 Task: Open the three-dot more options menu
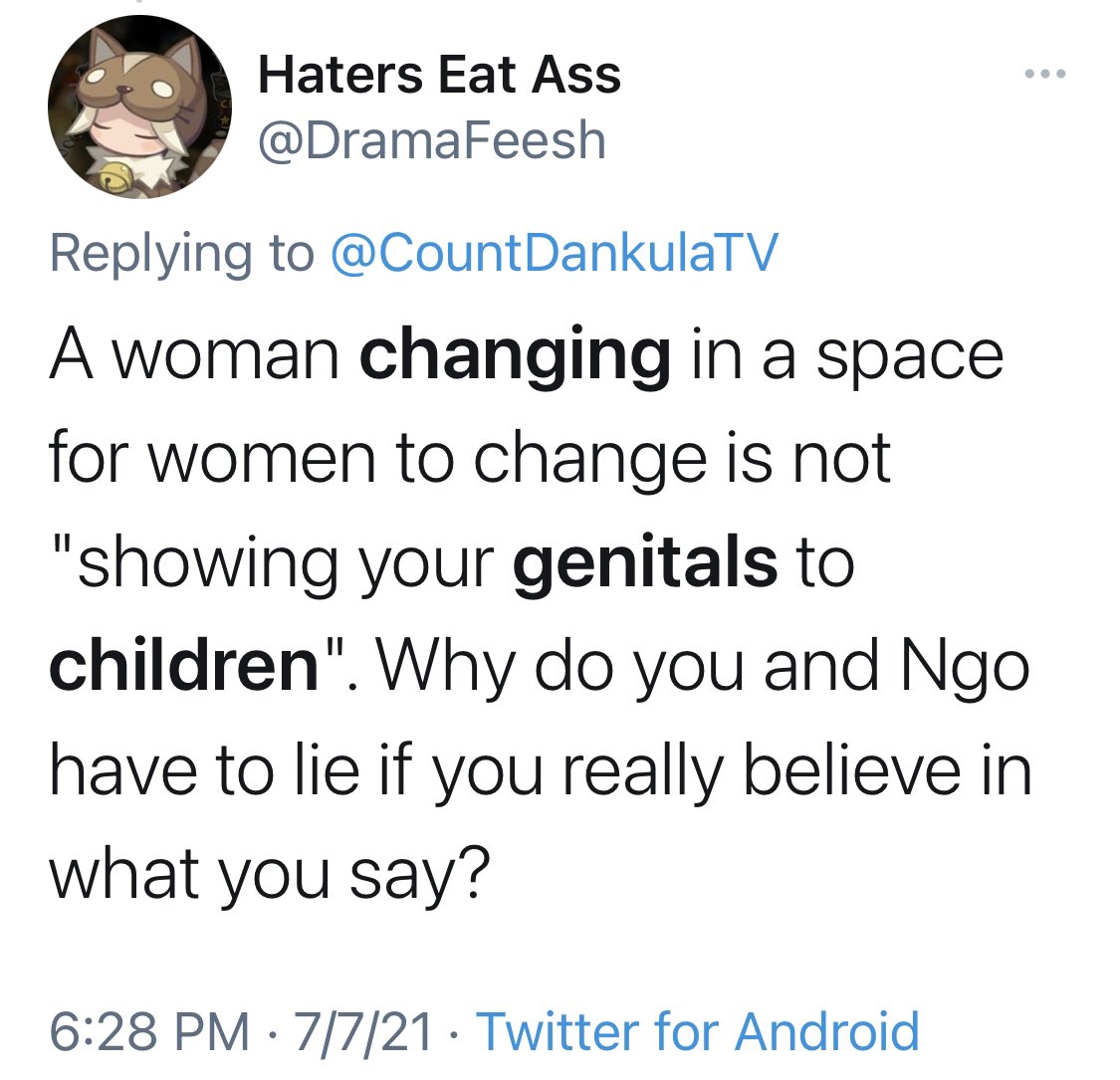pyautogui.click(x=1045, y=75)
